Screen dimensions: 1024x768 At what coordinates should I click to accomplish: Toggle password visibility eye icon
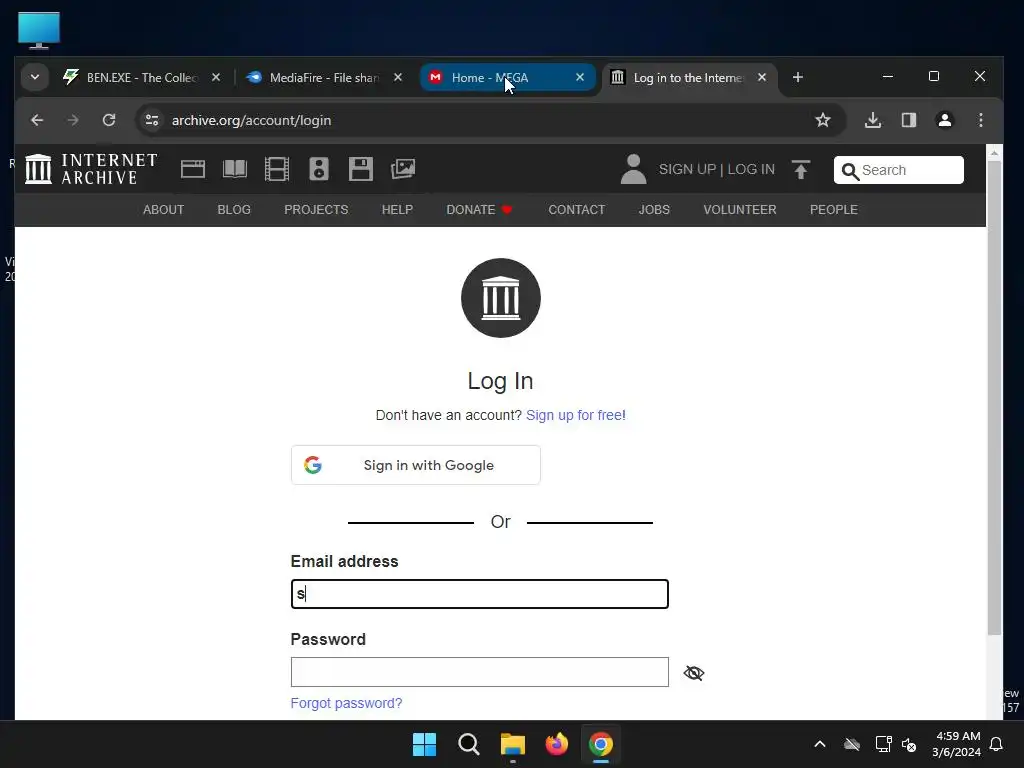(694, 673)
